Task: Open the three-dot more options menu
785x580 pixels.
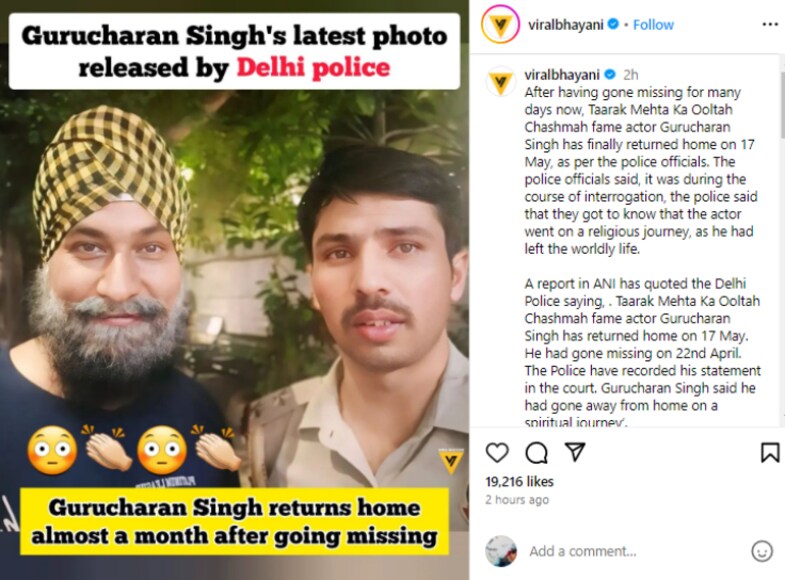Action: coord(769,25)
